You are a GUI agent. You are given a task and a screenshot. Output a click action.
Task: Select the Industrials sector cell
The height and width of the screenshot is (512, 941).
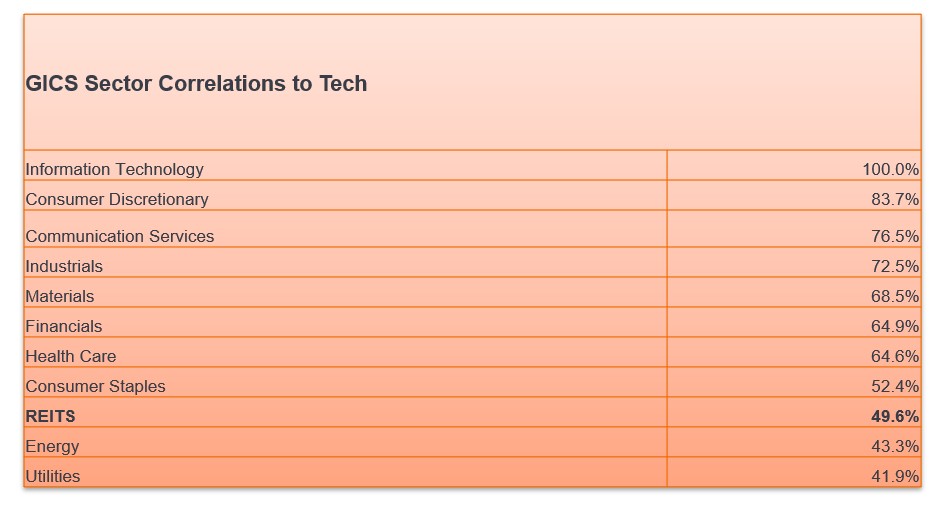[x=64, y=266]
